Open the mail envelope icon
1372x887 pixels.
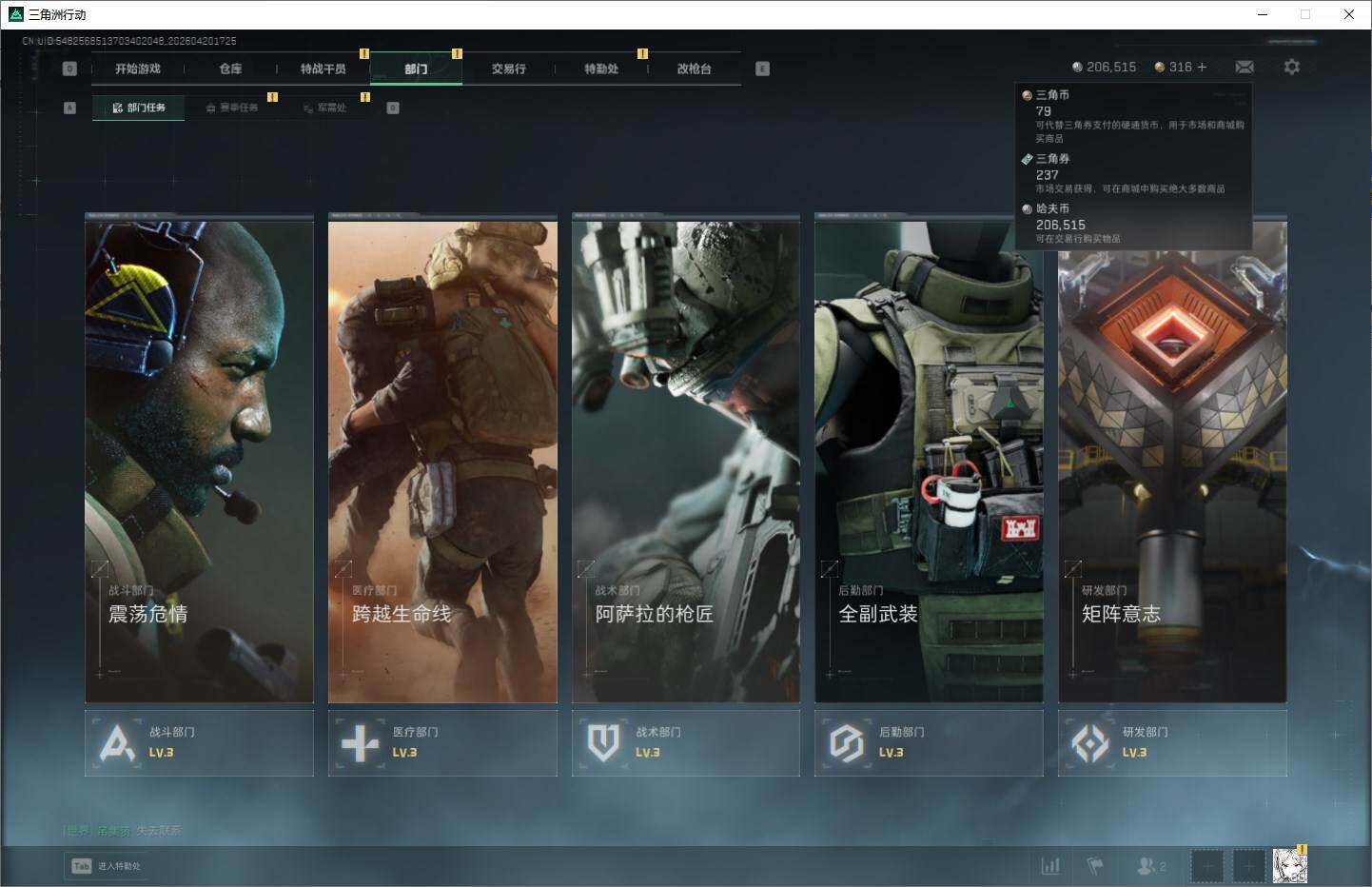[1244, 67]
